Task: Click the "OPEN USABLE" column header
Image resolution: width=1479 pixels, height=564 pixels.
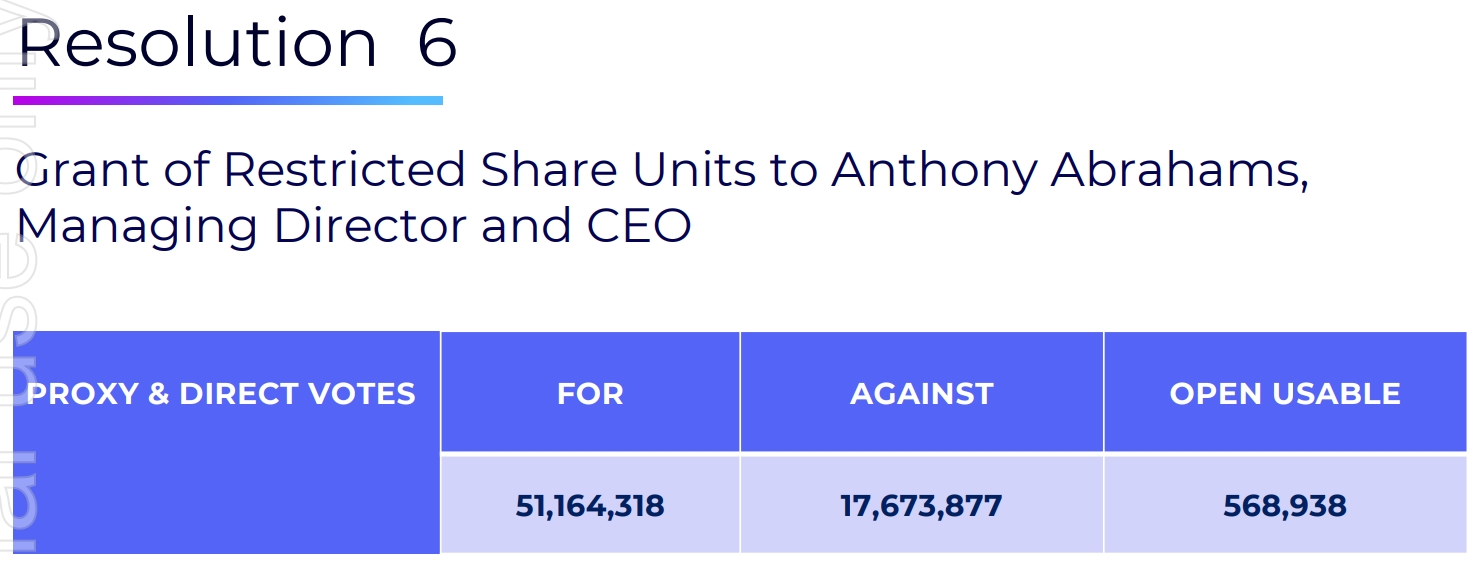Action: click(x=1285, y=393)
